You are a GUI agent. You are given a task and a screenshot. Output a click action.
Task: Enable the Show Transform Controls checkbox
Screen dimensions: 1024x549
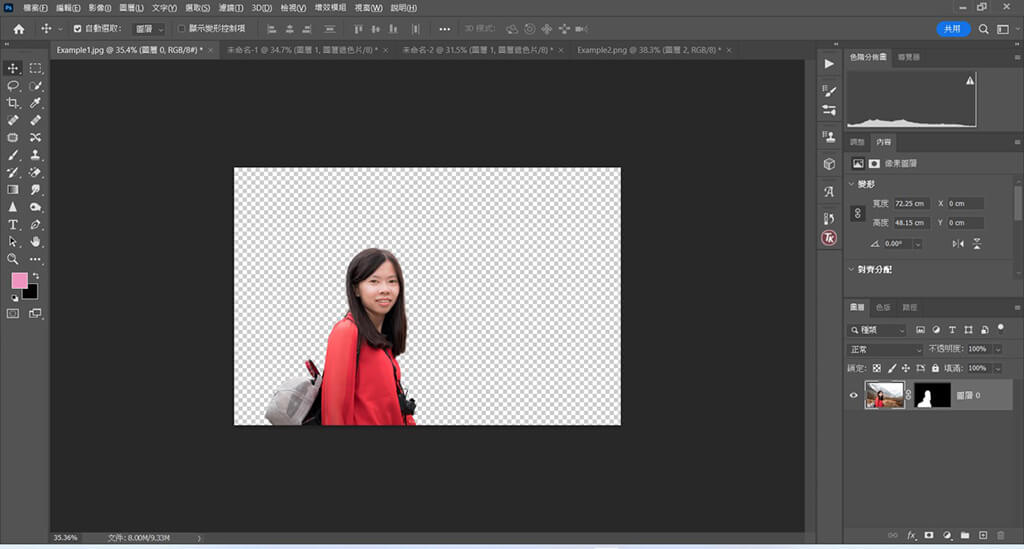[x=182, y=29]
